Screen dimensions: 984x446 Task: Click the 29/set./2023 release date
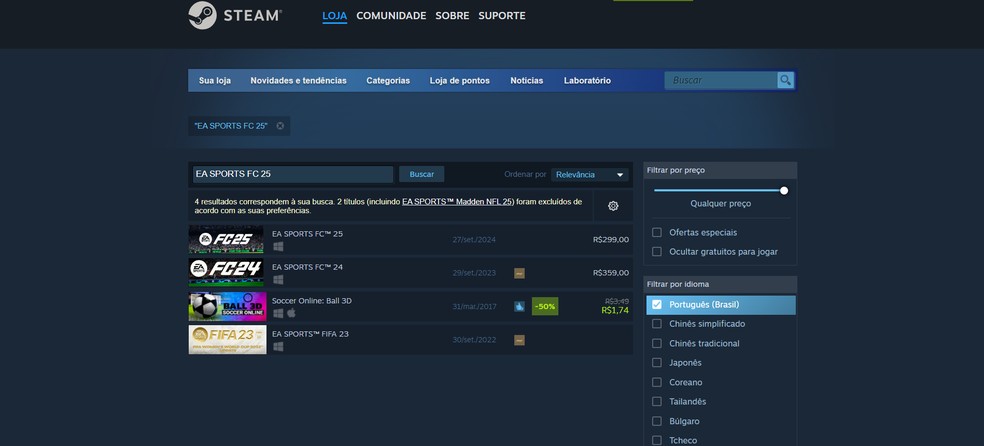pyautogui.click(x=474, y=273)
